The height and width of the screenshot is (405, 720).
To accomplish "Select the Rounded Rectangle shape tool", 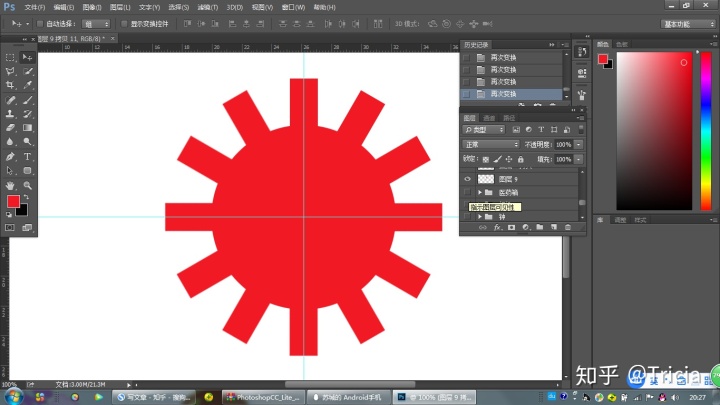I will [28, 171].
